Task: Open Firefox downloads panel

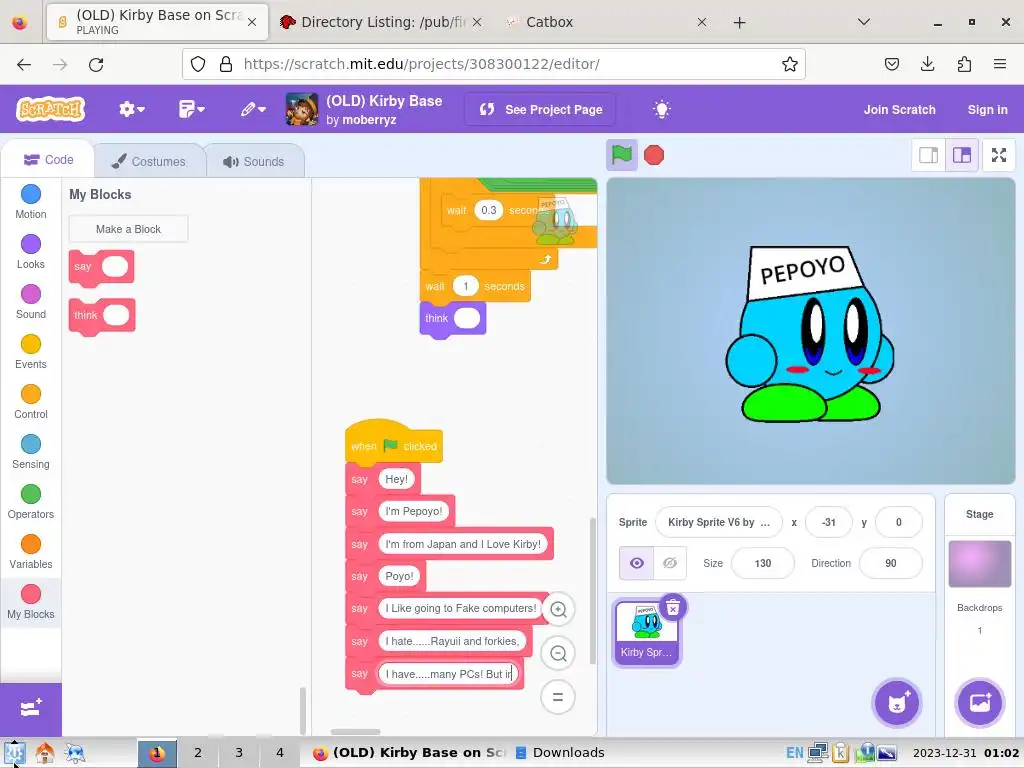Action: 927,64
